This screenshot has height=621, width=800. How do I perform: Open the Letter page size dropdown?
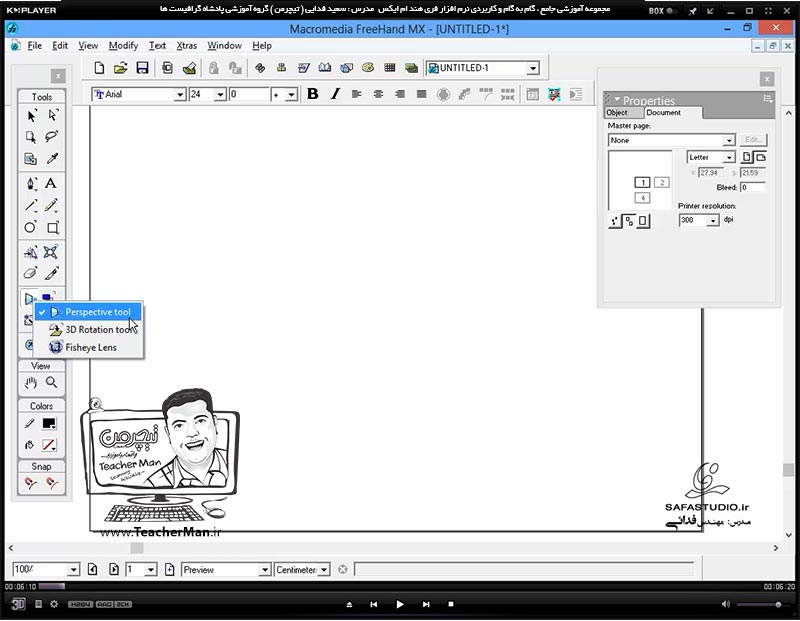[729, 157]
